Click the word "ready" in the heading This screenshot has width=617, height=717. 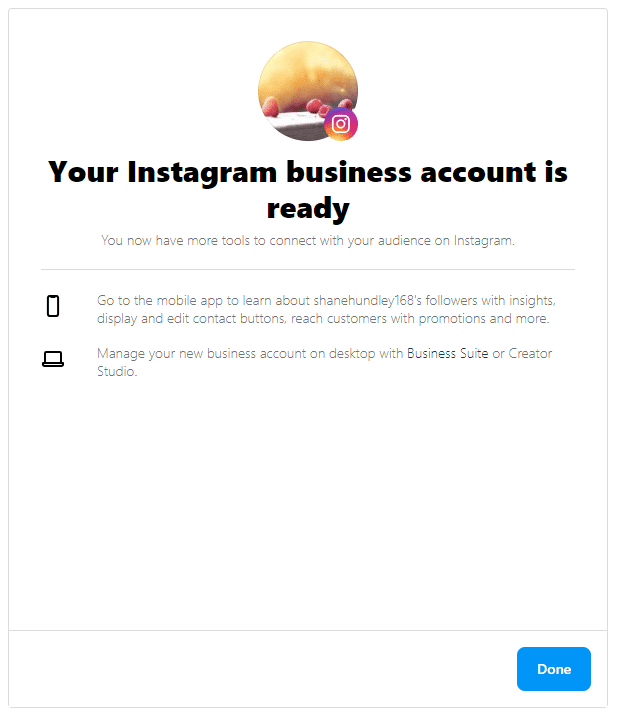[x=307, y=208]
